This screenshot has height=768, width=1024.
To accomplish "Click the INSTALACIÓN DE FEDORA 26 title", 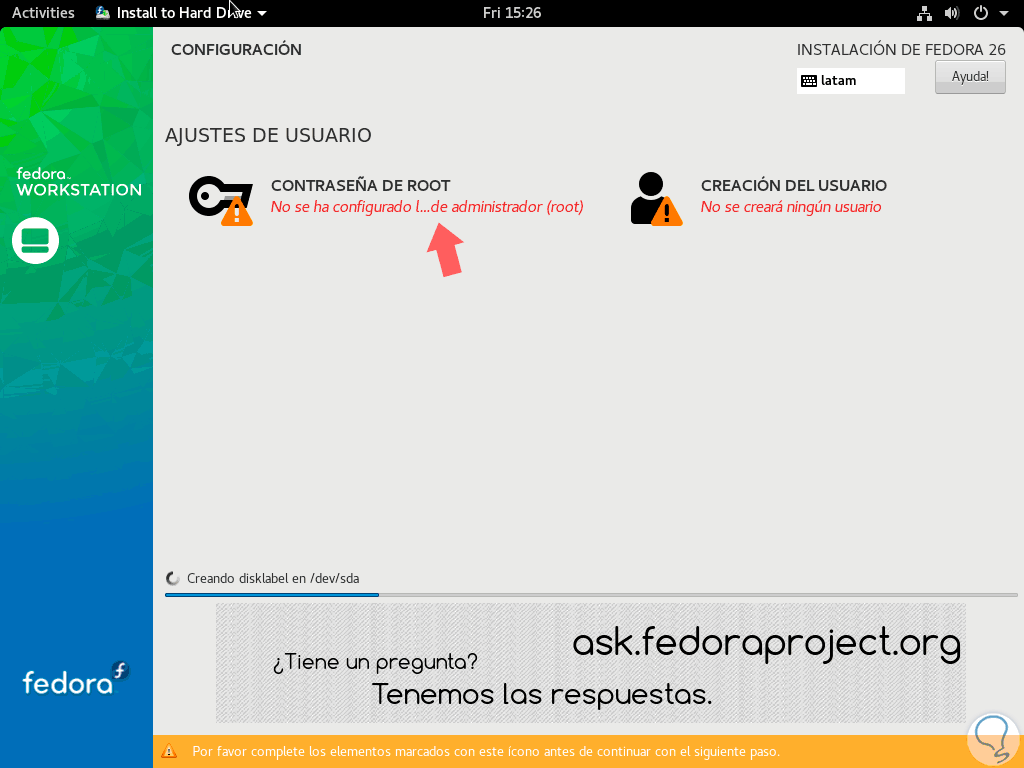I will pyautogui.click(x=901, y=50).
